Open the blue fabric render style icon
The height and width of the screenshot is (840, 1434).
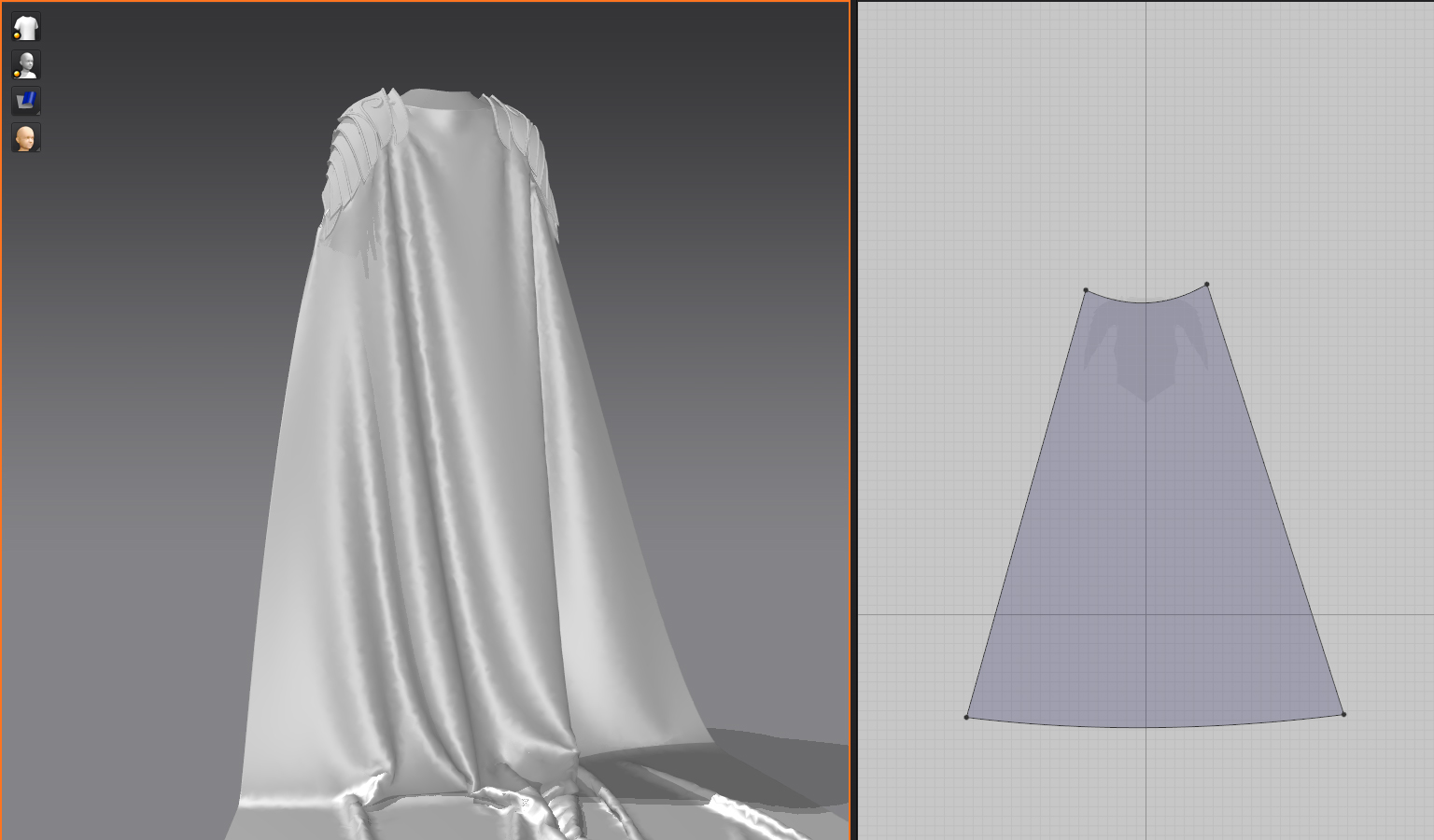(x=26, y=101)
